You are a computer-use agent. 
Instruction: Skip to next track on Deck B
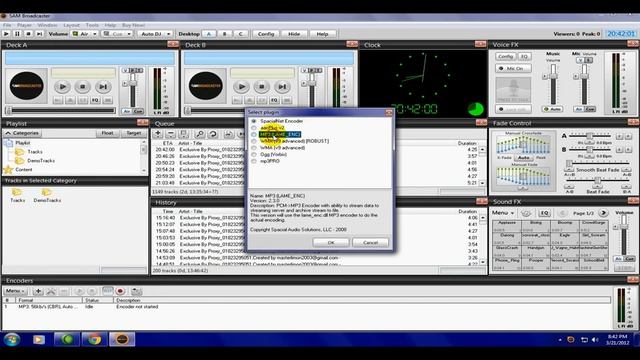pos(282,87)
